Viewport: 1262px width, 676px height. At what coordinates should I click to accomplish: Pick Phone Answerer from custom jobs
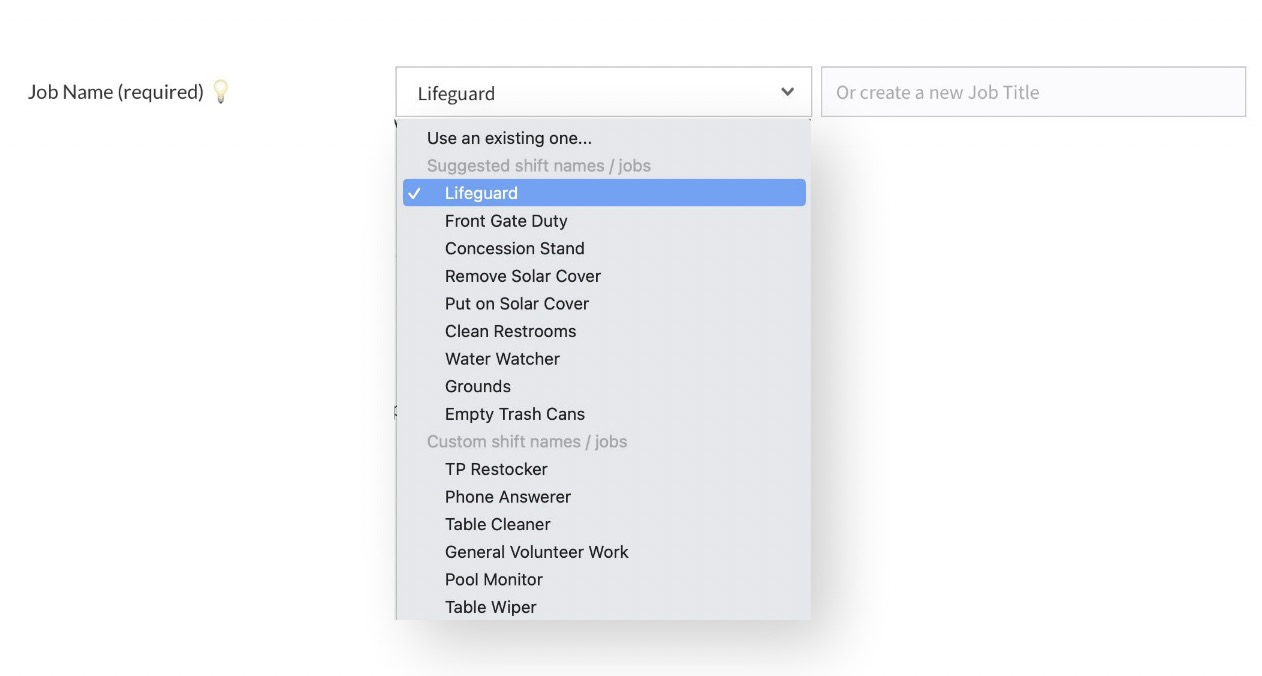point(508,497)
